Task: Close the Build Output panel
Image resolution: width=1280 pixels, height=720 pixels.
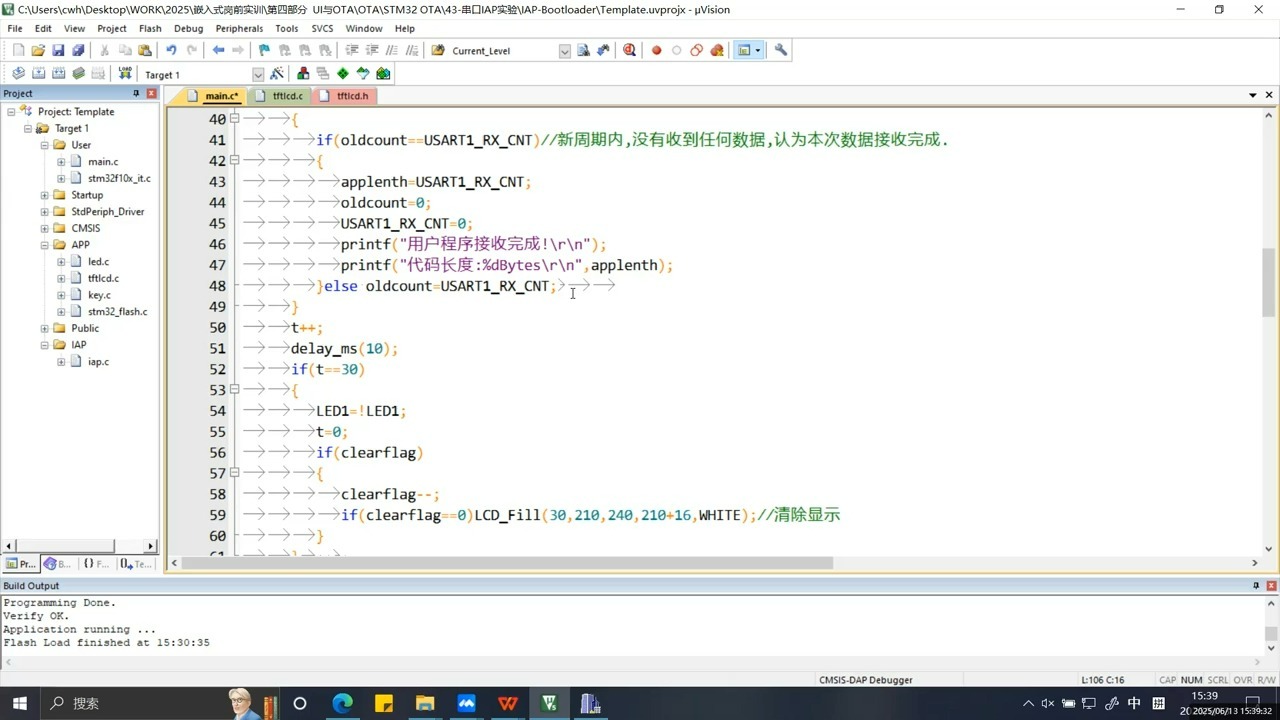Action: [1271, 586]
